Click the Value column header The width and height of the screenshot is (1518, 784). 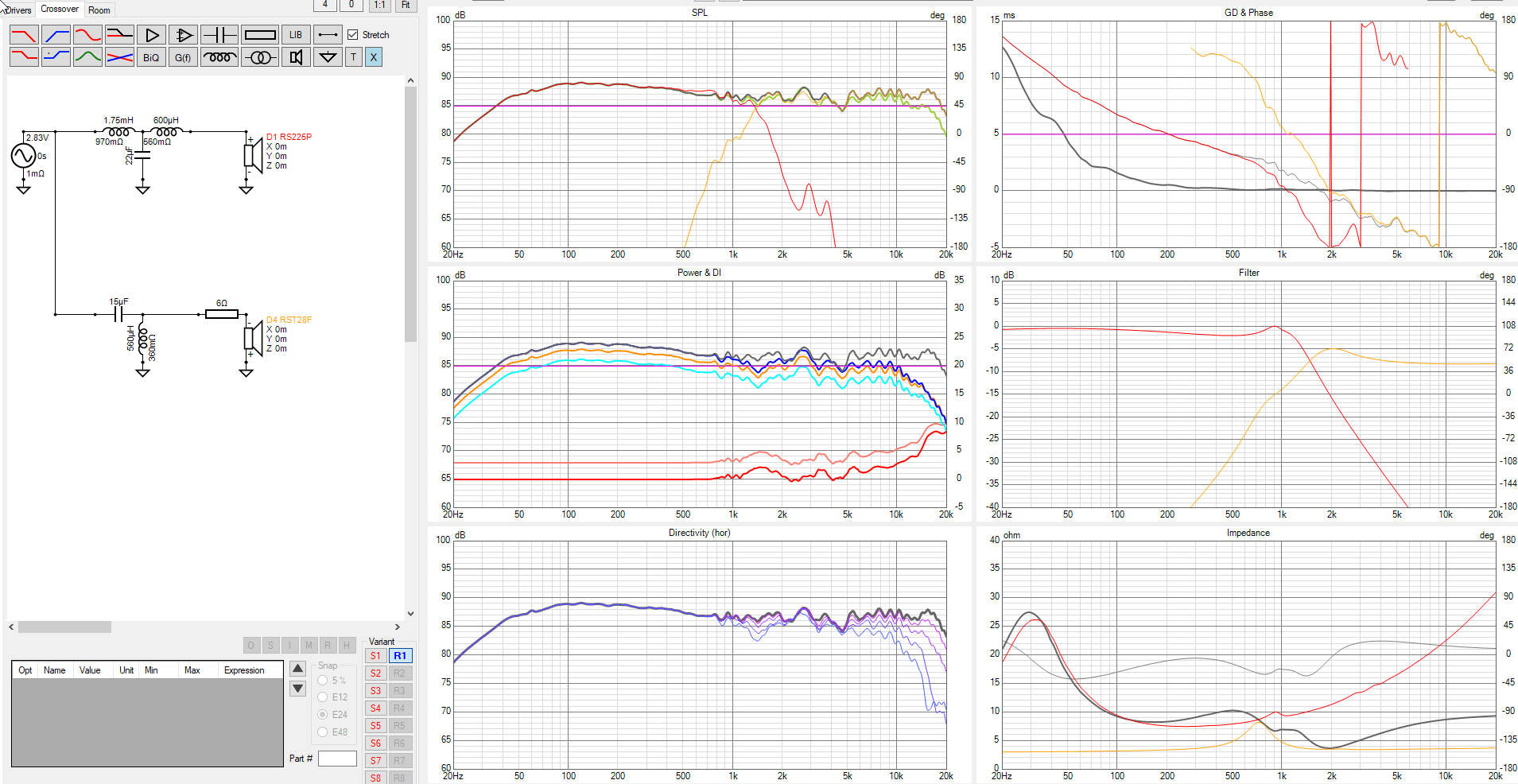(x=90, y=670)
